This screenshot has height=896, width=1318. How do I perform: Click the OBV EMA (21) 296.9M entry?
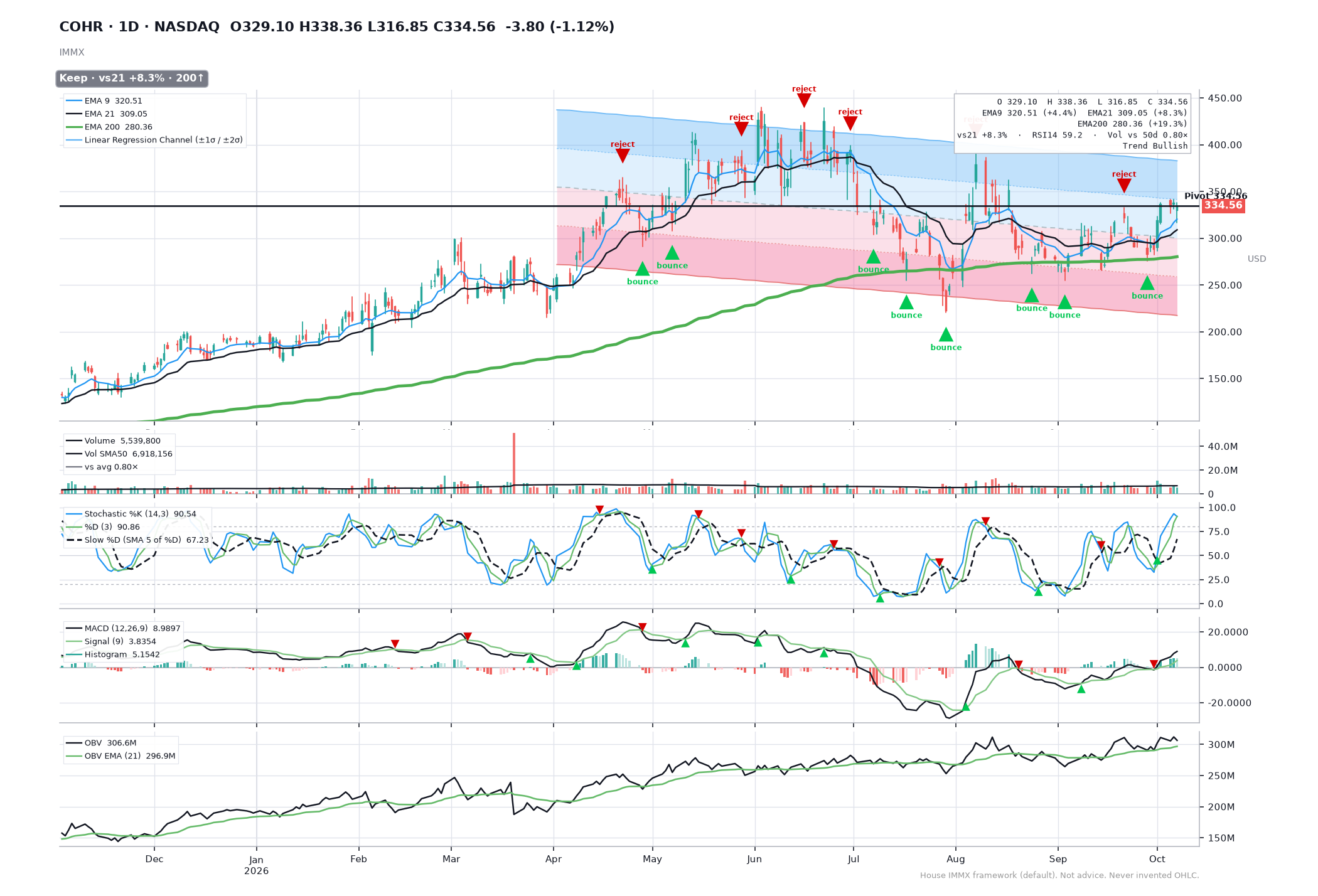pyautogui.click(x=121, y=756)
